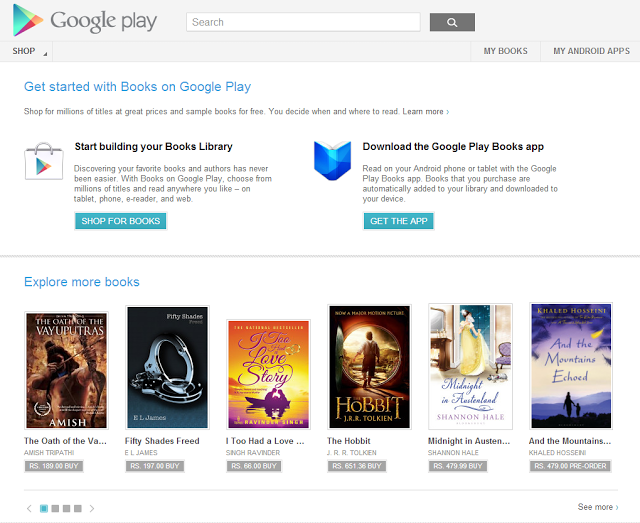Screen dimensions: 640x523
Task: Select the second carousel page dot
Action: [x=55, y=508]
